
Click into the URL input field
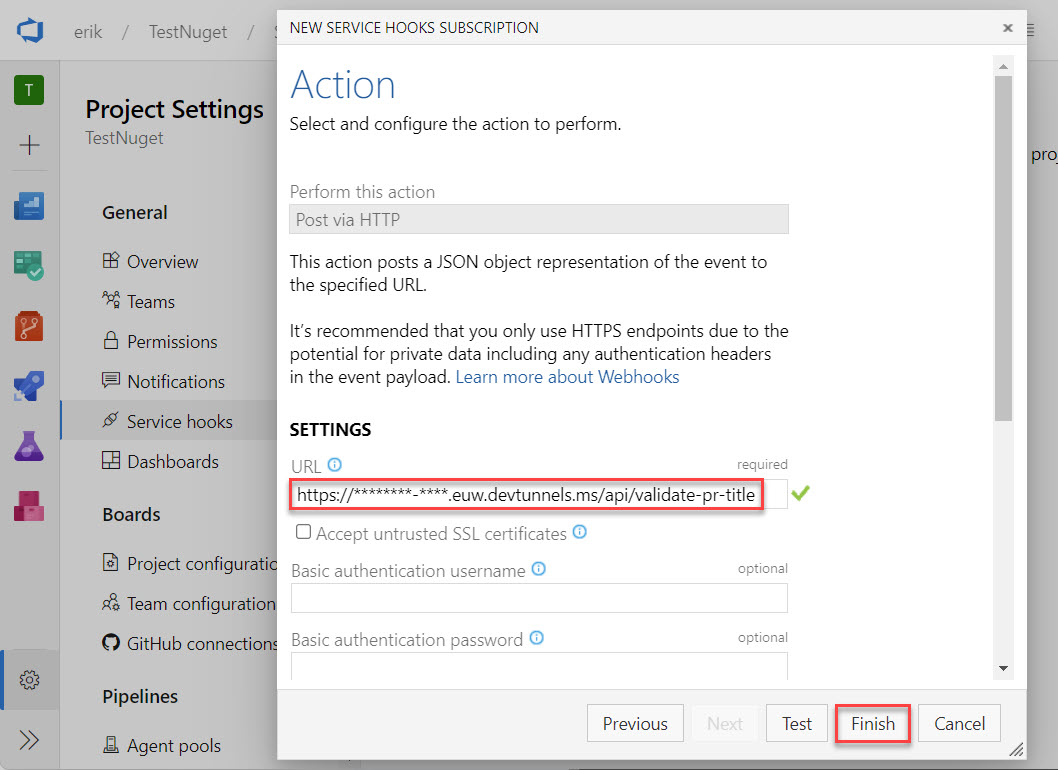click(538, 495)
